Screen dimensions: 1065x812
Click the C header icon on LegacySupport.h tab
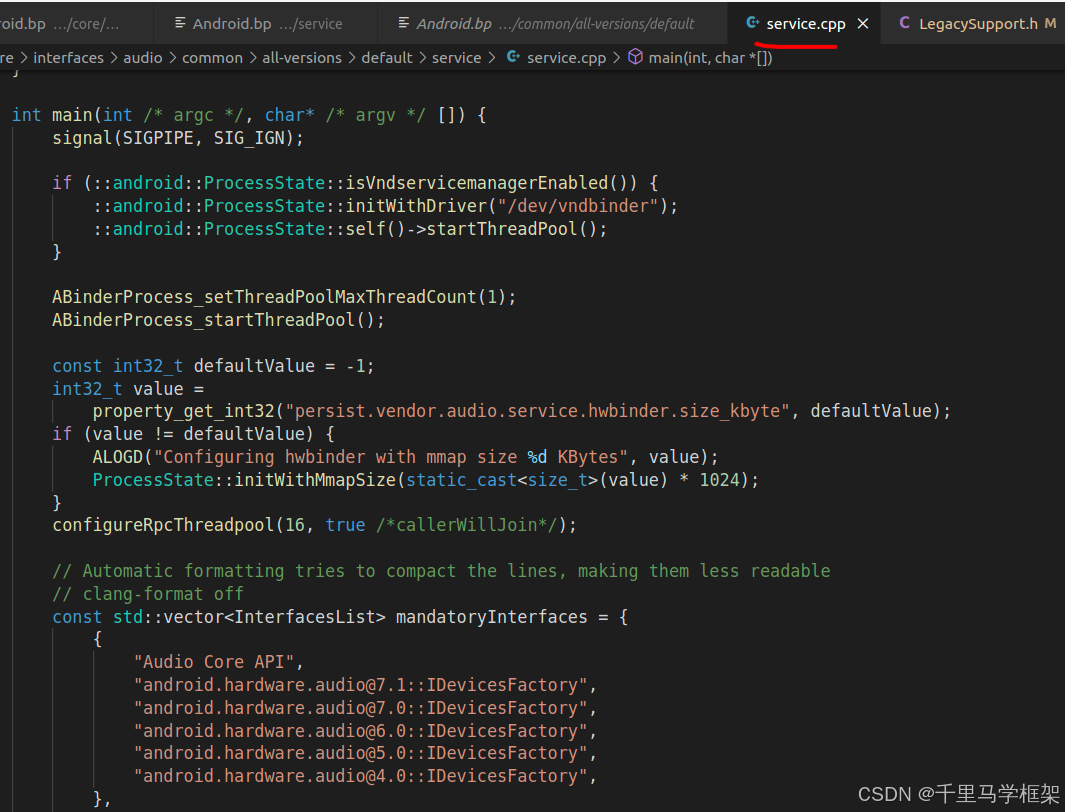(x=905, y=23)
